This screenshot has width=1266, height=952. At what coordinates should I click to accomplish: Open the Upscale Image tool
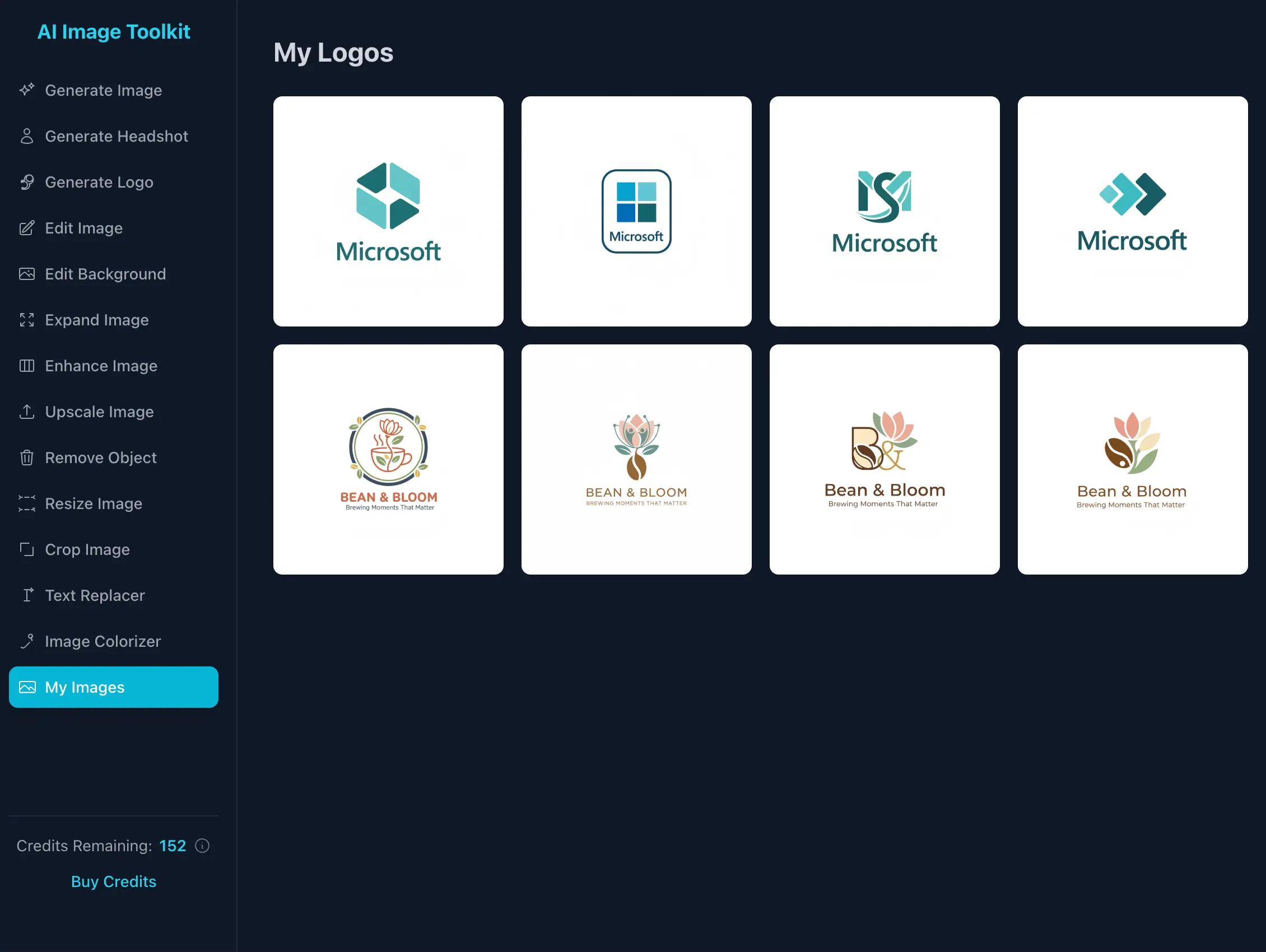pos(99,412)
